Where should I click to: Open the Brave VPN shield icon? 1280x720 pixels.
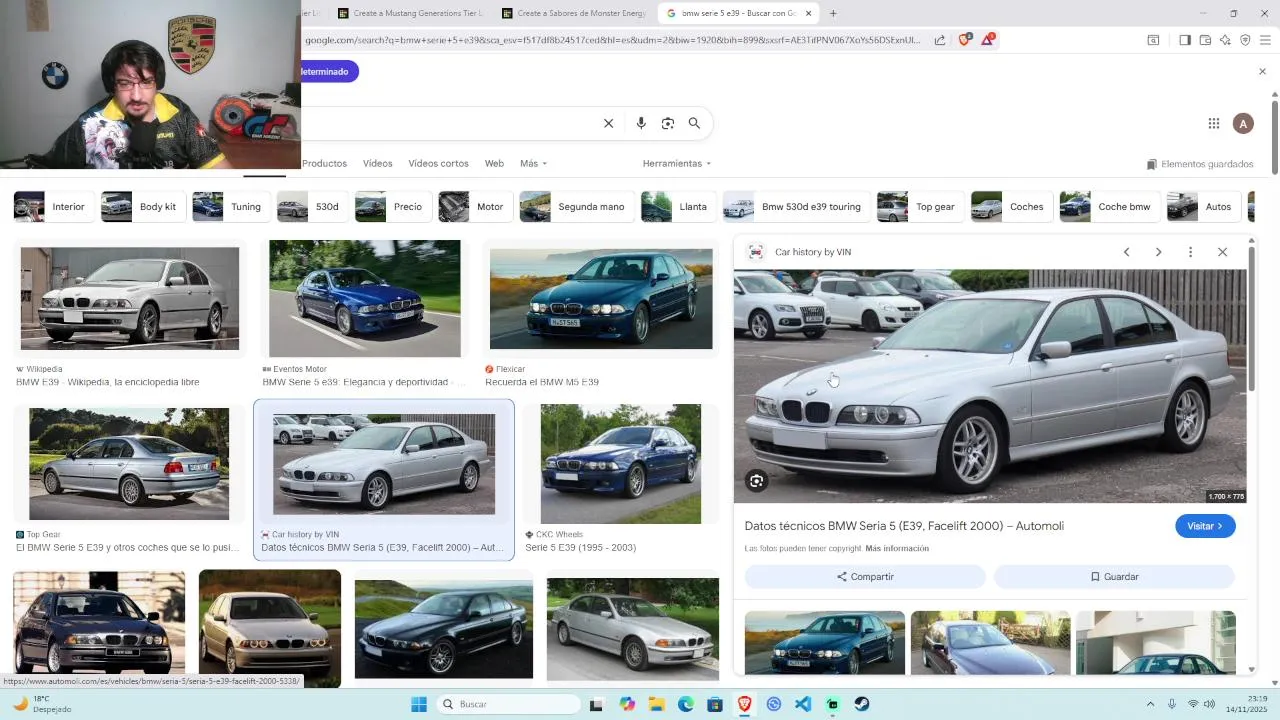tap(1245, 40)
